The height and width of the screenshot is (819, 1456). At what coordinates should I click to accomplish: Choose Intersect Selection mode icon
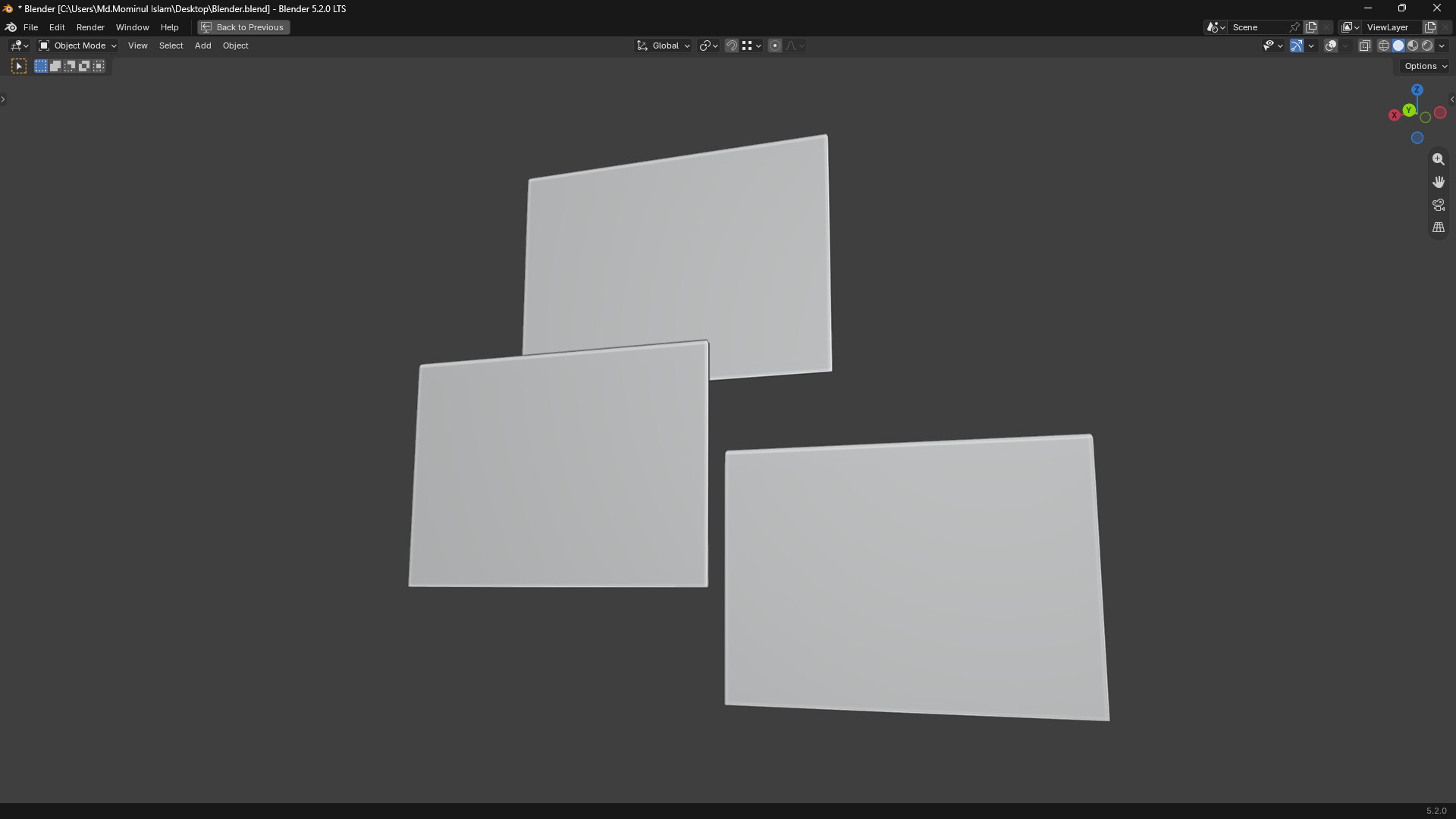[99, 67]
